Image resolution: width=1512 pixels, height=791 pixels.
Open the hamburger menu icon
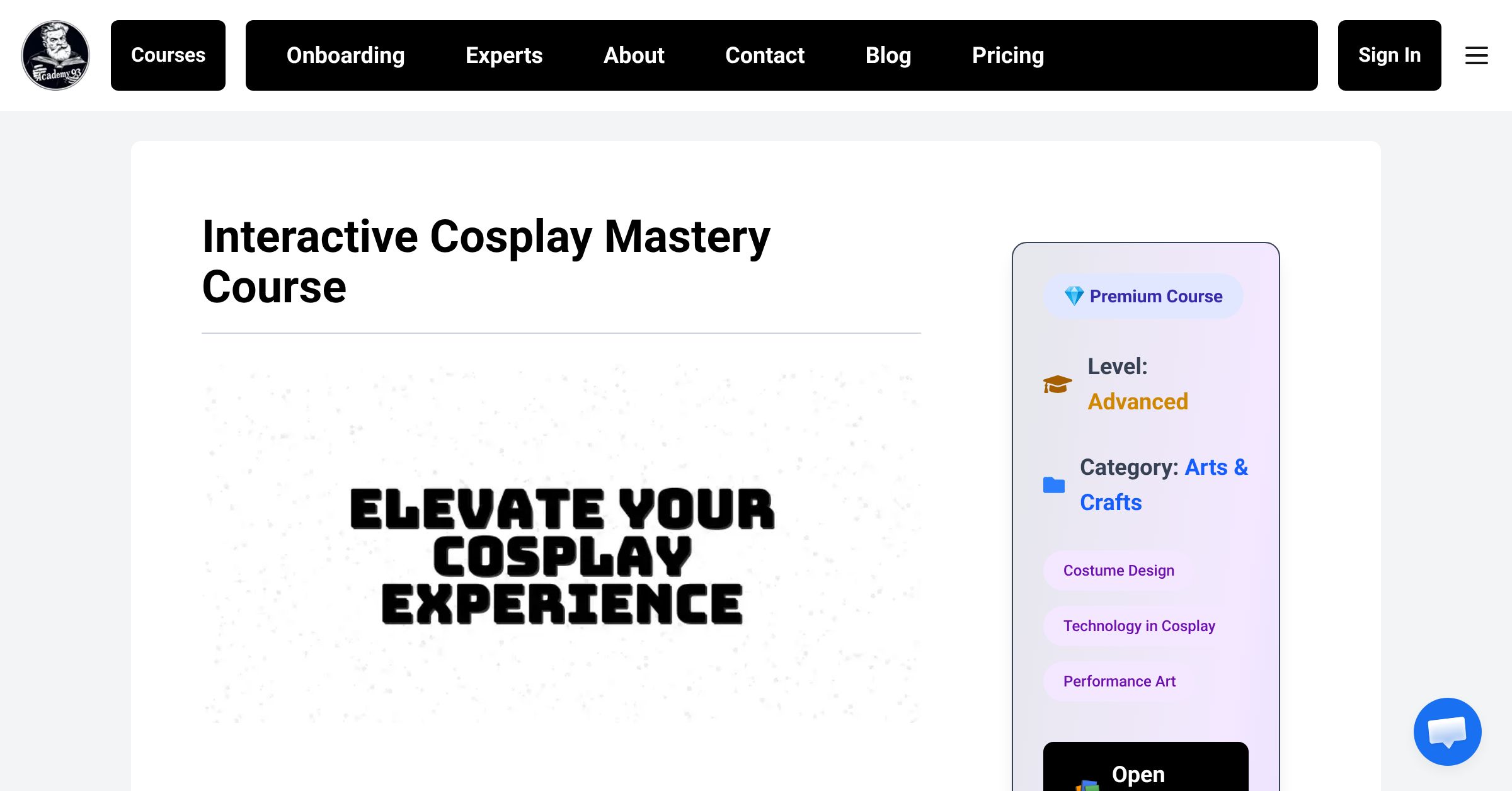coord(1476,55)
